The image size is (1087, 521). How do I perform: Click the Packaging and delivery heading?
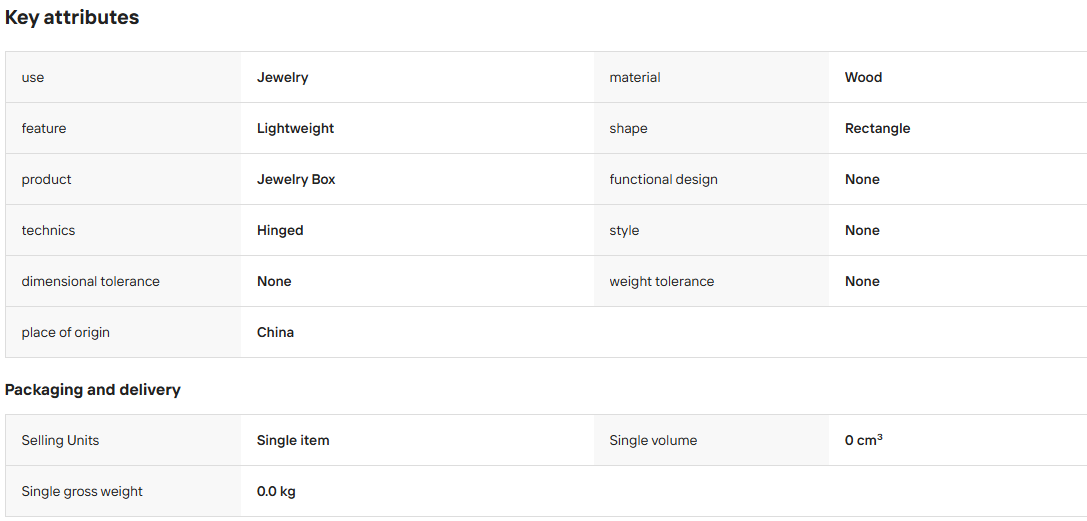93,390
